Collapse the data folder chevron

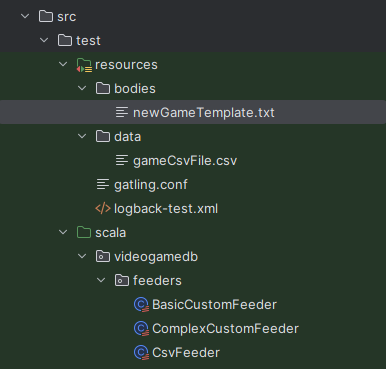[82, 136]
